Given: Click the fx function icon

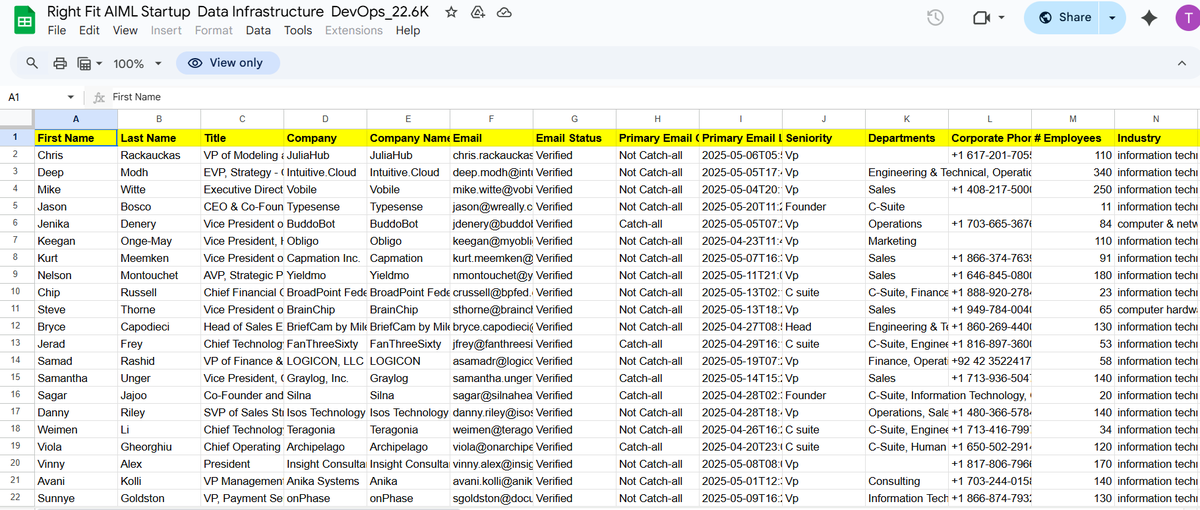Looking at the screenshot, I should pos(98,97).
